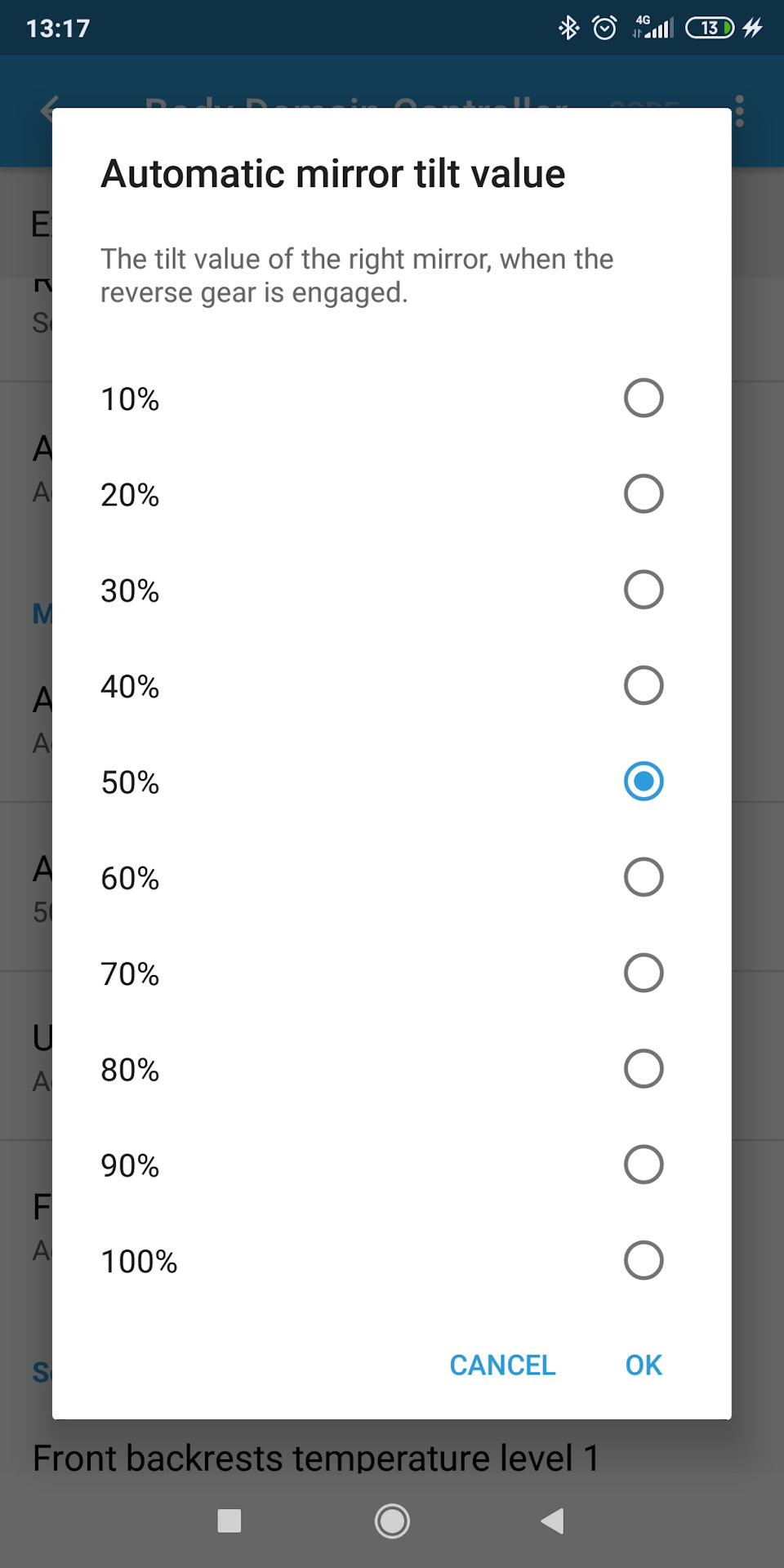Select the 80% tilt value
Screen dimensions: 784x1568
tap(643, 1069)
